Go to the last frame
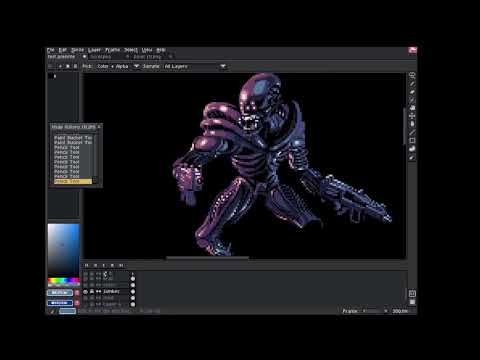Screen dimensions: 480x360 click(x=121, y=265)
